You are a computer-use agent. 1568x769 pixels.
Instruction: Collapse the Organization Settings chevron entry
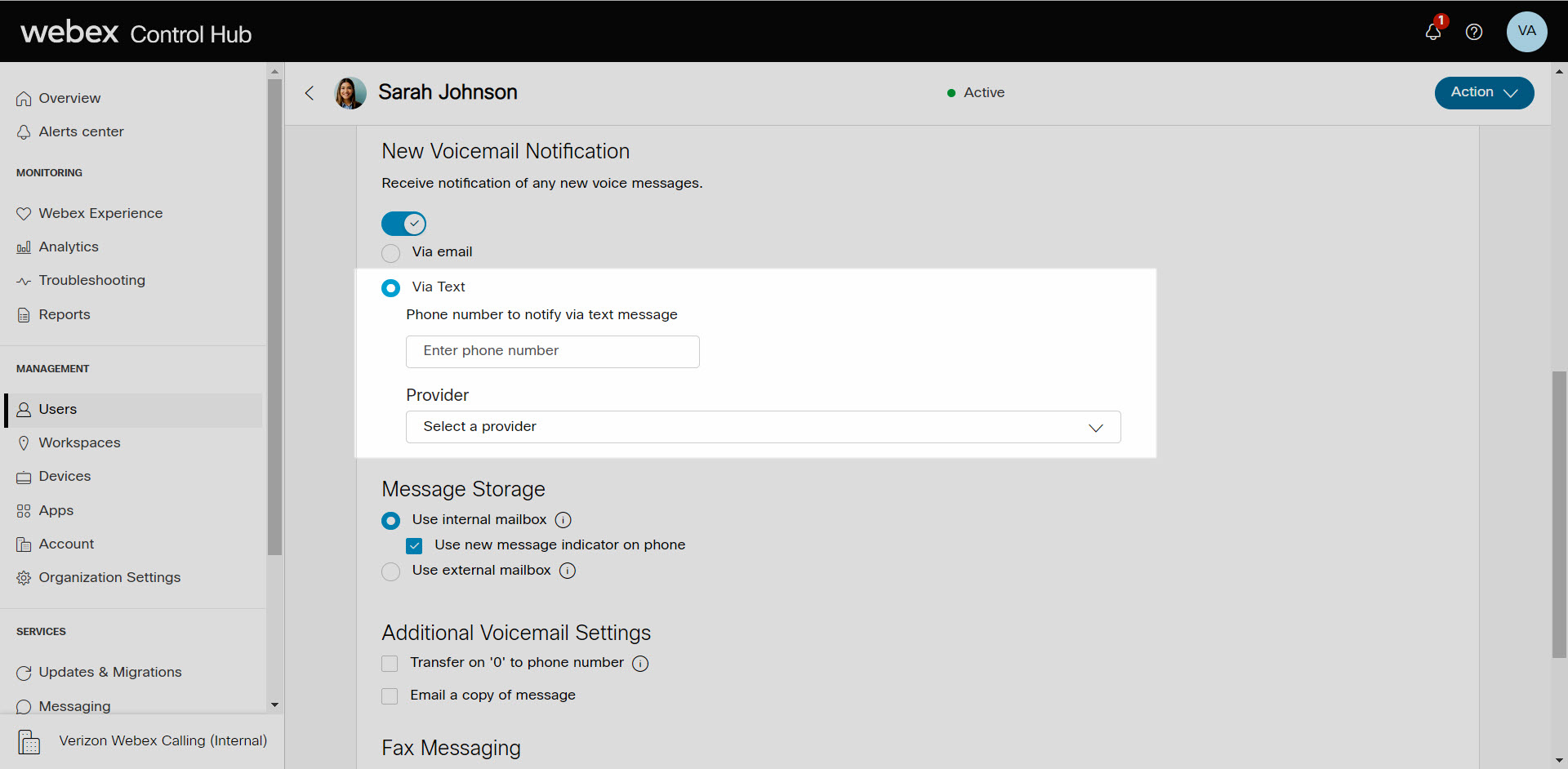point(109,577)
